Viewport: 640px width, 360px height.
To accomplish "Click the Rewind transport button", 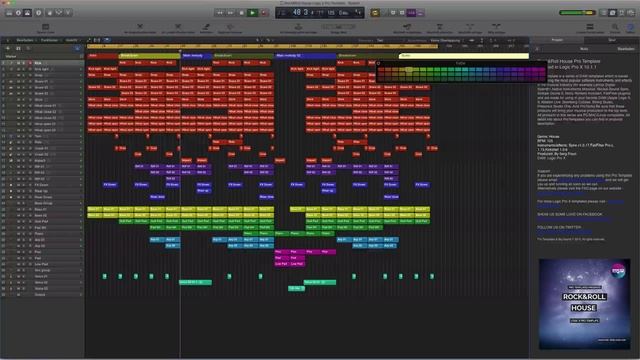I will click(x=220, y=13).
